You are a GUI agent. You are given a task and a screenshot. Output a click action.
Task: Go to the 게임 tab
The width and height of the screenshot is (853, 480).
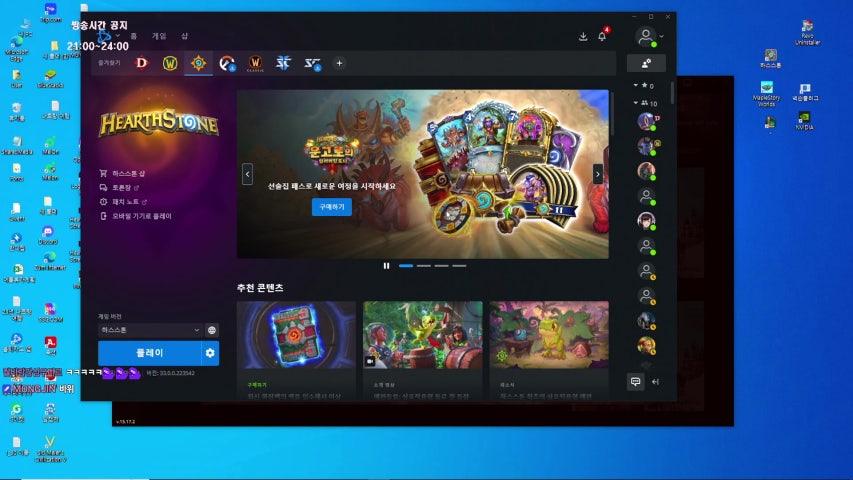click(159, 36)
